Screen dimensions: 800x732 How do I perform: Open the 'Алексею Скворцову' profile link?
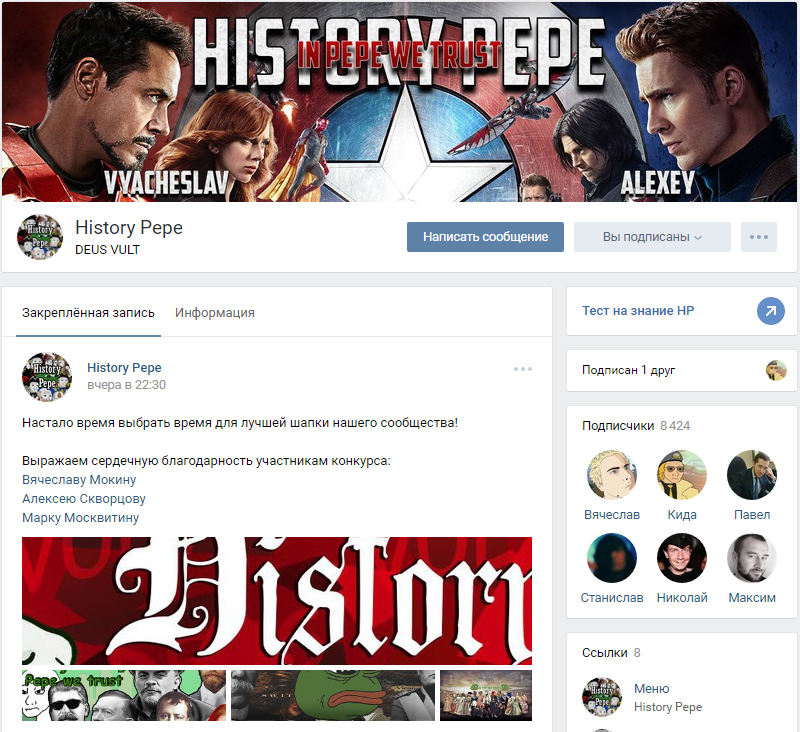point(84,498)
